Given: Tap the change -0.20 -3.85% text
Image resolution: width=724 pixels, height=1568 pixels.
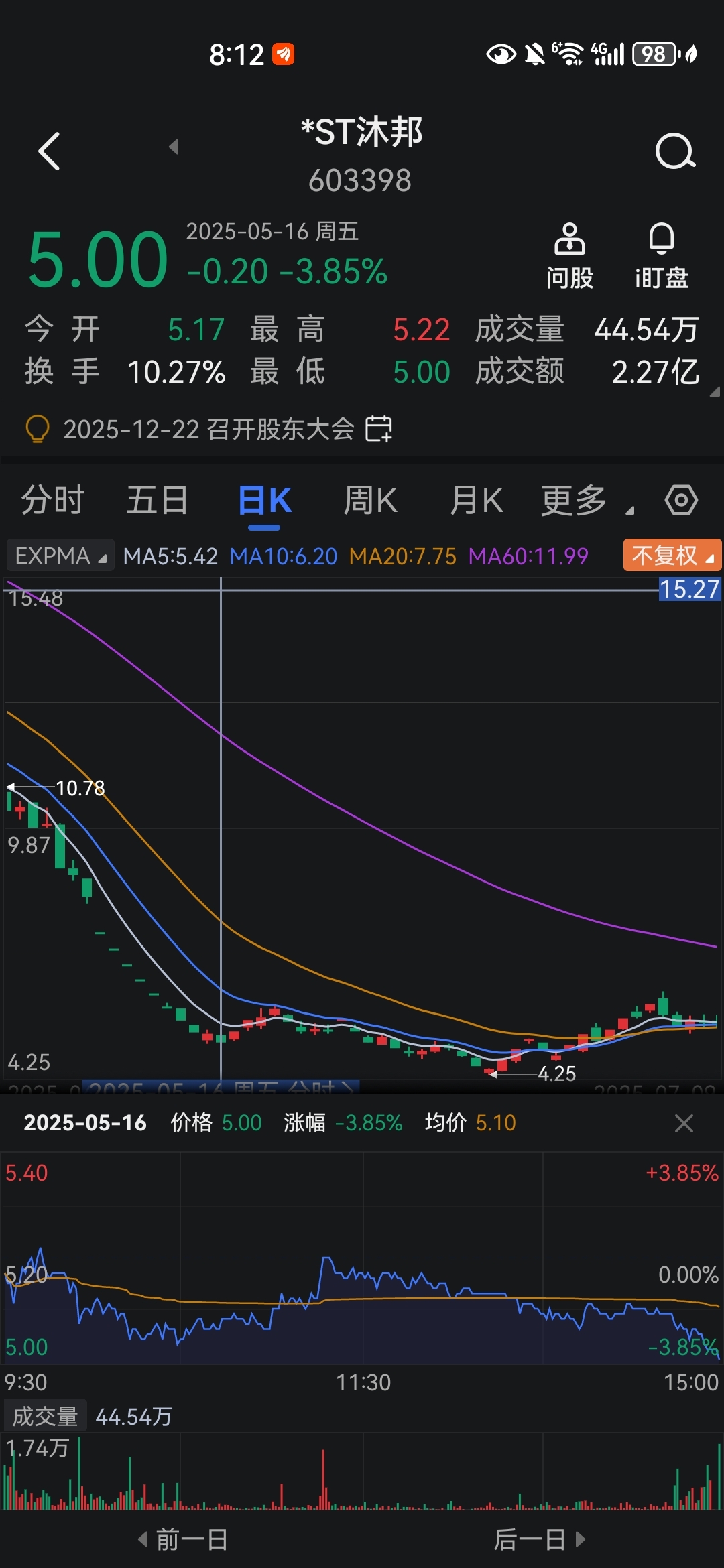Looking at the screenshot, I should [287, 271].
